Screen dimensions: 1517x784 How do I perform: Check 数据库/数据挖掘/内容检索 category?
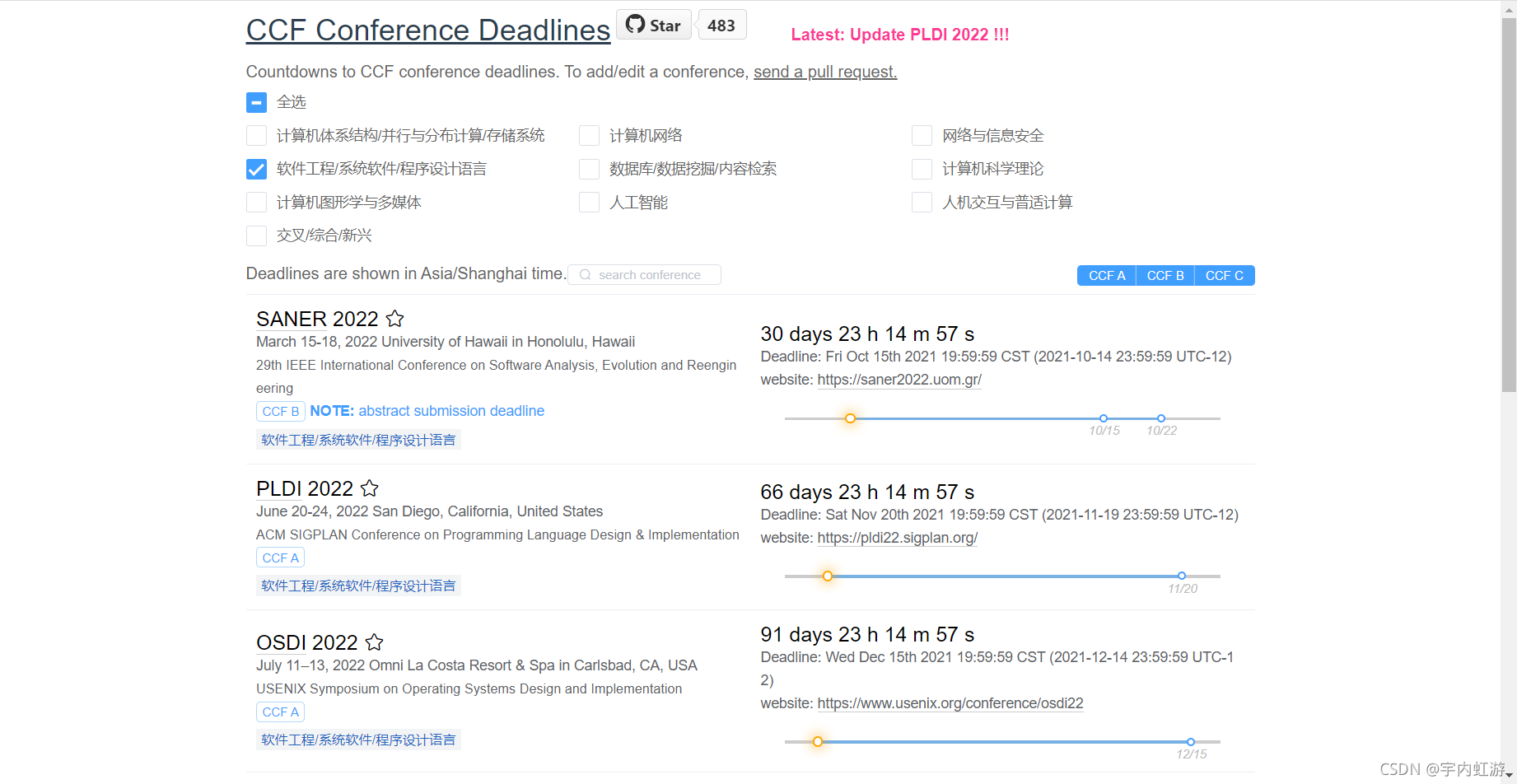tap(589, 169)
